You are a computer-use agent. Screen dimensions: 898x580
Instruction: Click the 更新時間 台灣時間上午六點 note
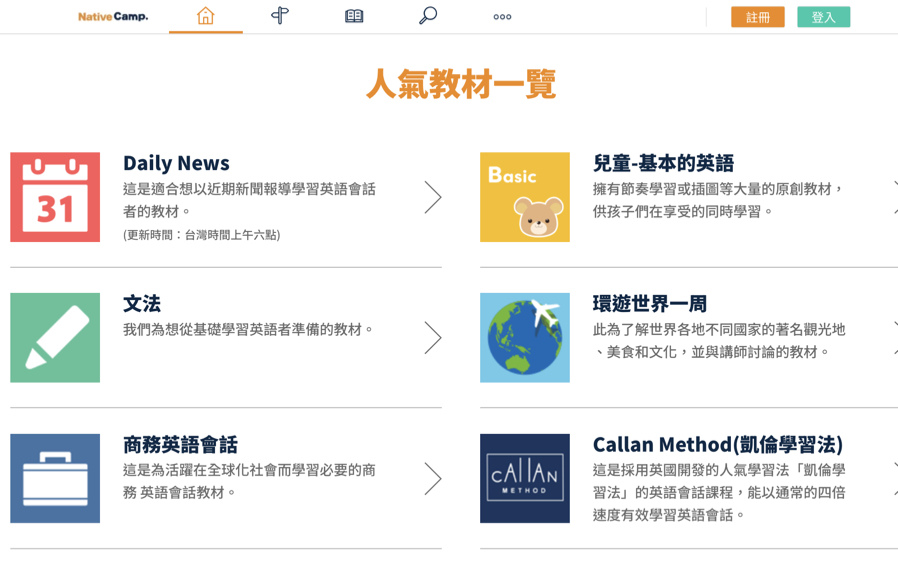point(202,235)
